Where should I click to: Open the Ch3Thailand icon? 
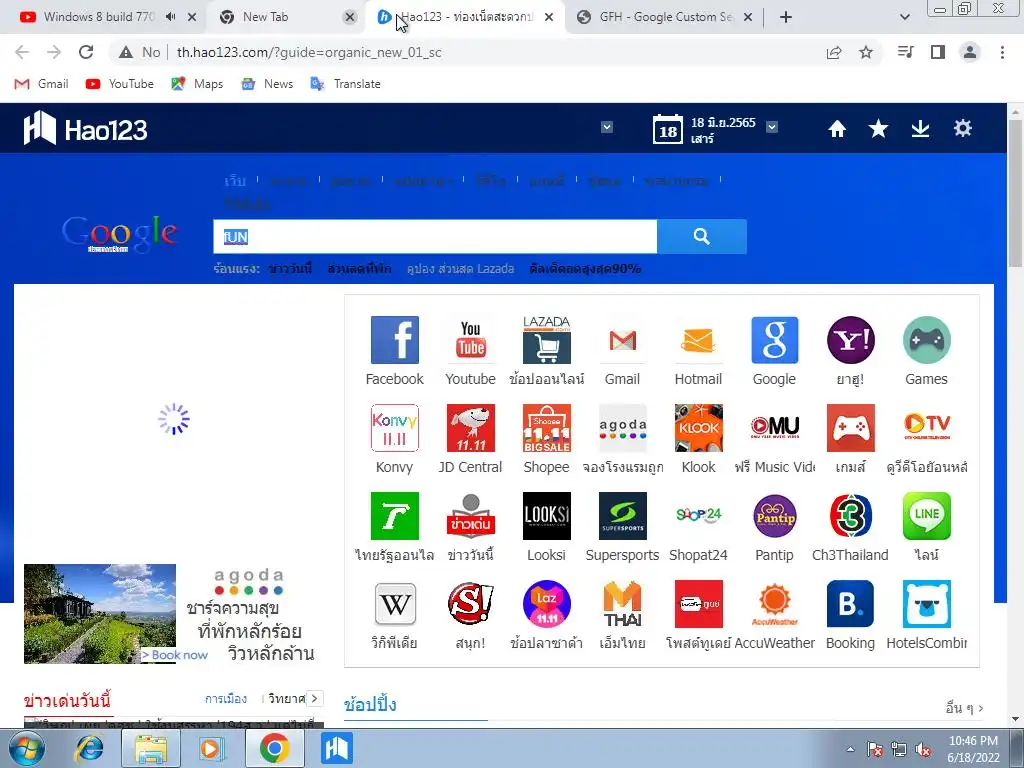click(x=850, y=516)
